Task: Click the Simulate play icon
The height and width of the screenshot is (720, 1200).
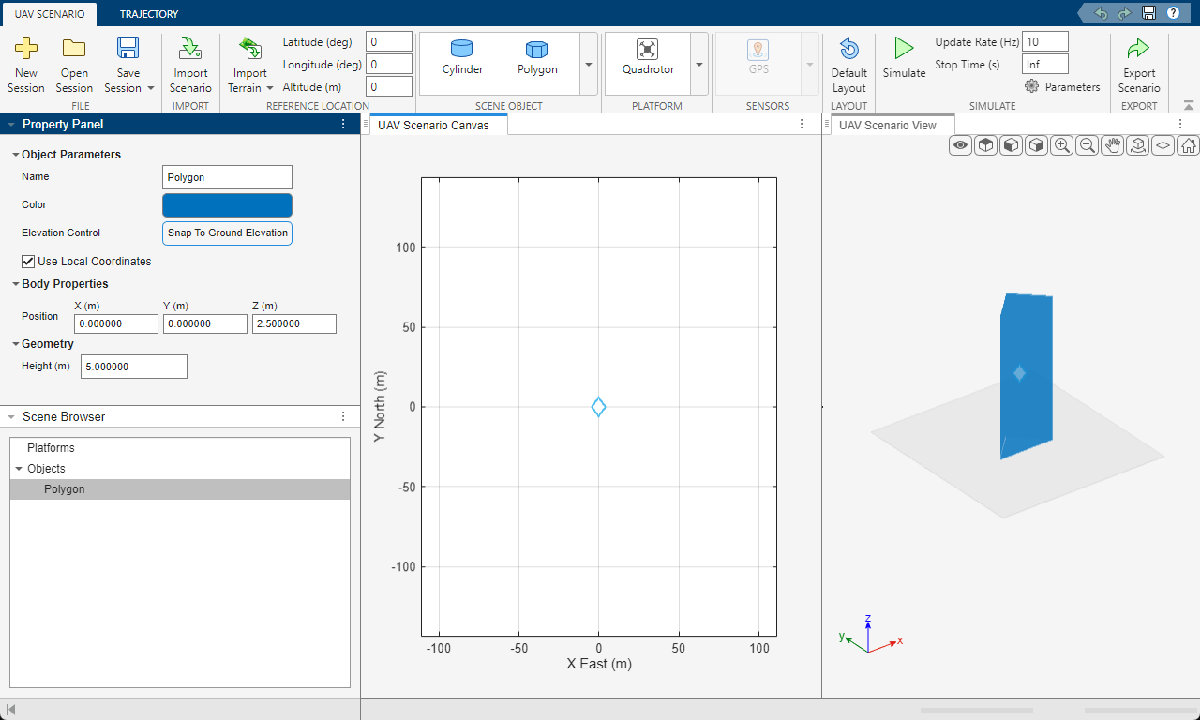Action: 904,49
